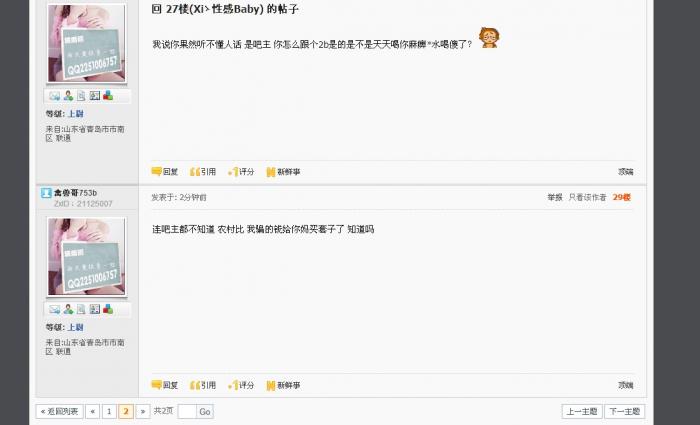Click 举报 report link on floor 29

pyautogui.click(x=555, y=197)
